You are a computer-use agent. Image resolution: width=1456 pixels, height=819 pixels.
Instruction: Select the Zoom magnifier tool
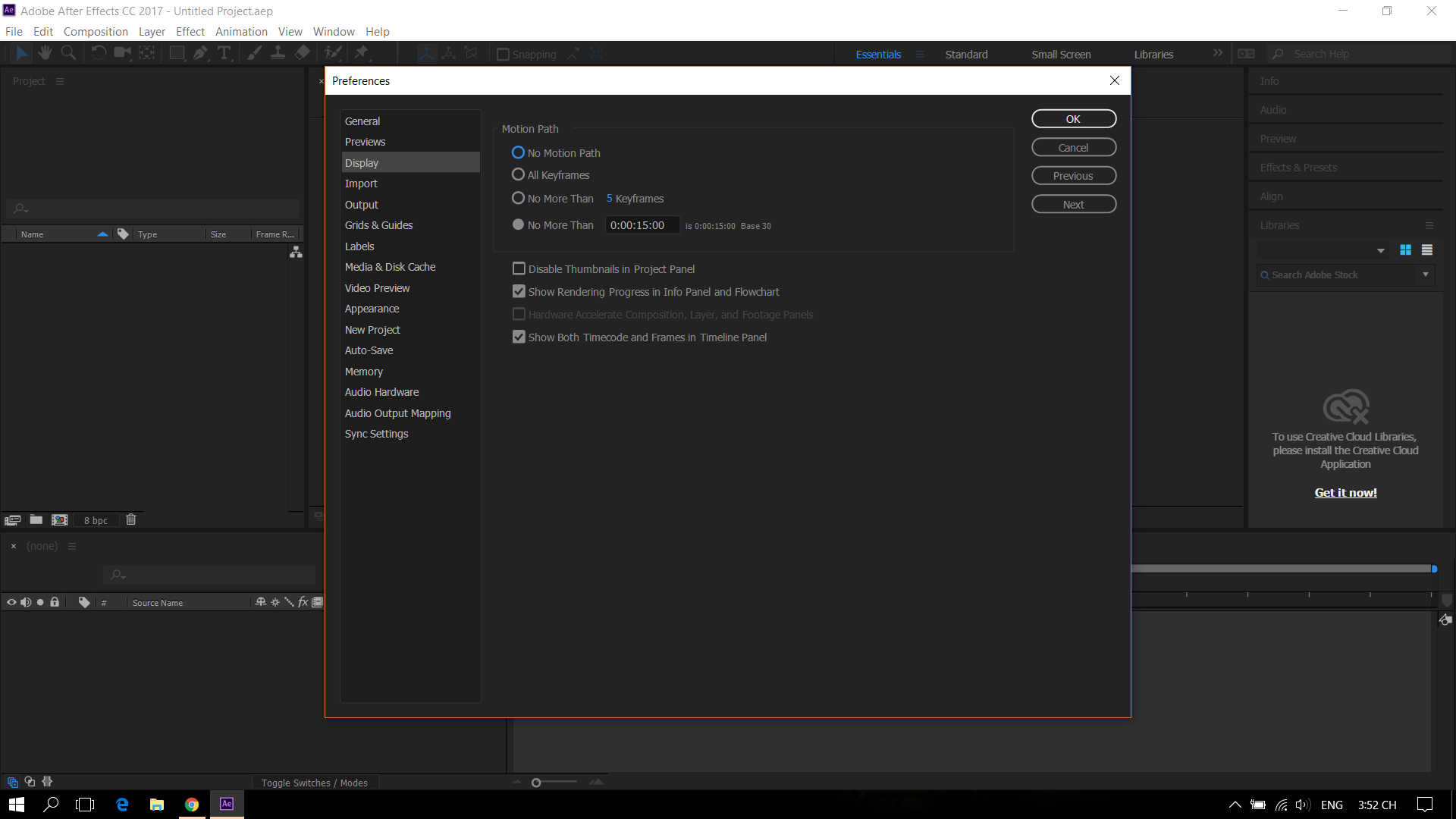tap(68, 53)
